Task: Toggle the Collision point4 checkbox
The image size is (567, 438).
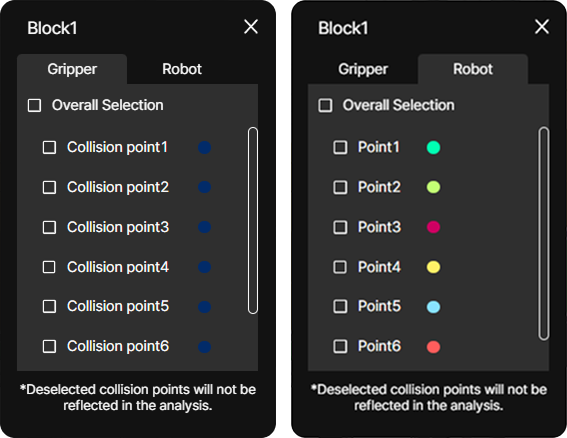Action: 49,267
